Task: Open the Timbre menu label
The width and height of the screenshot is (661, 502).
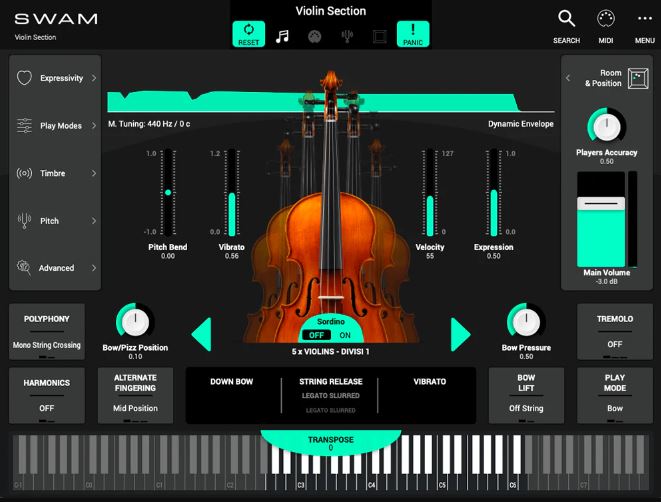Action: point(52,173)
